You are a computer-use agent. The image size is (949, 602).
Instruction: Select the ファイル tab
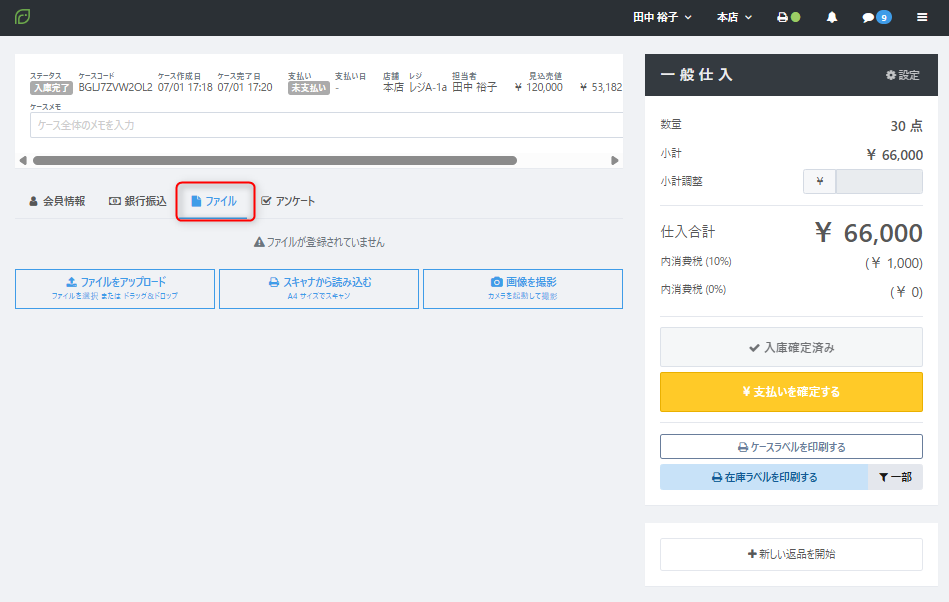coord(214,201)
